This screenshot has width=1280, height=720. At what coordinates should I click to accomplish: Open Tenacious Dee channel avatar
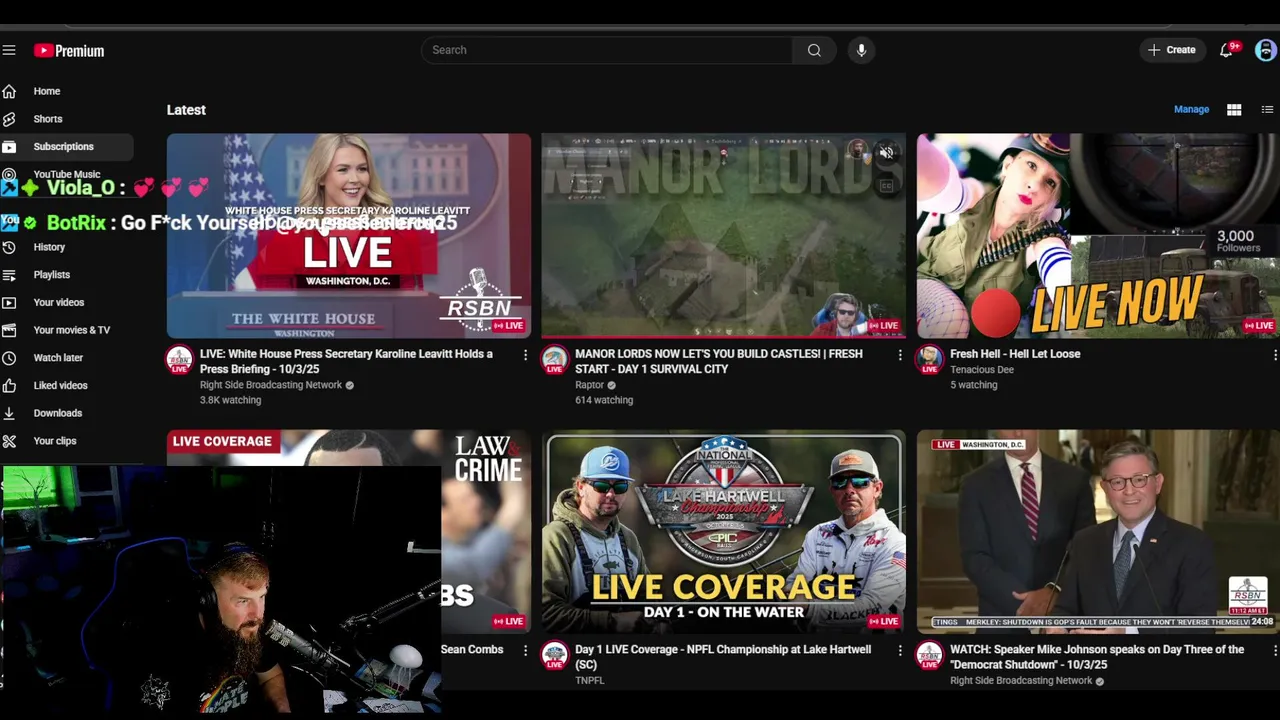coord(929,360)
